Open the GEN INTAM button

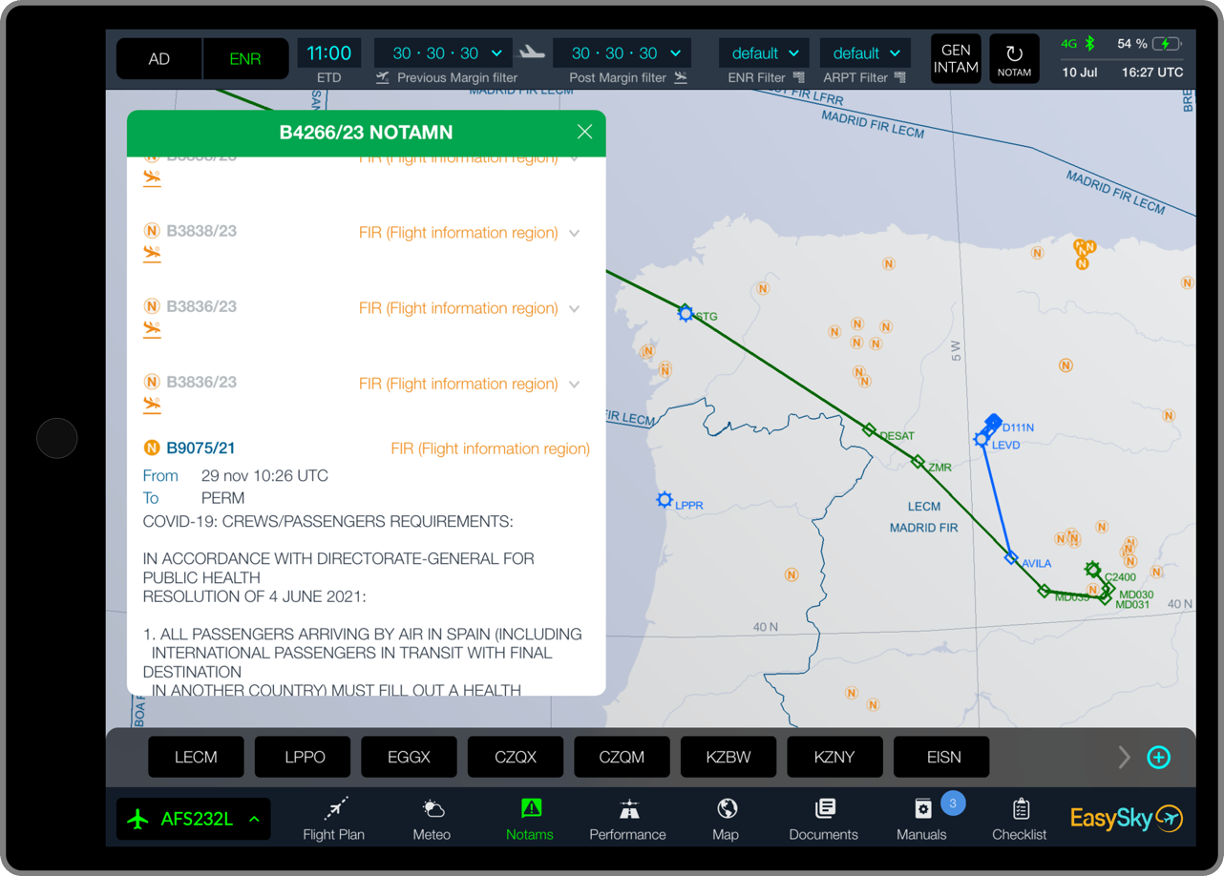point(956,59)
